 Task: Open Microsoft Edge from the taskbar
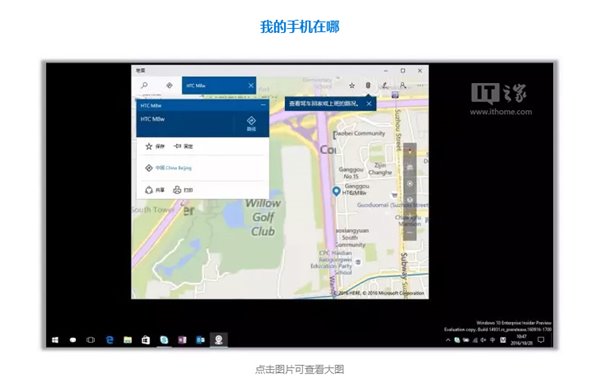click(109, 340)
